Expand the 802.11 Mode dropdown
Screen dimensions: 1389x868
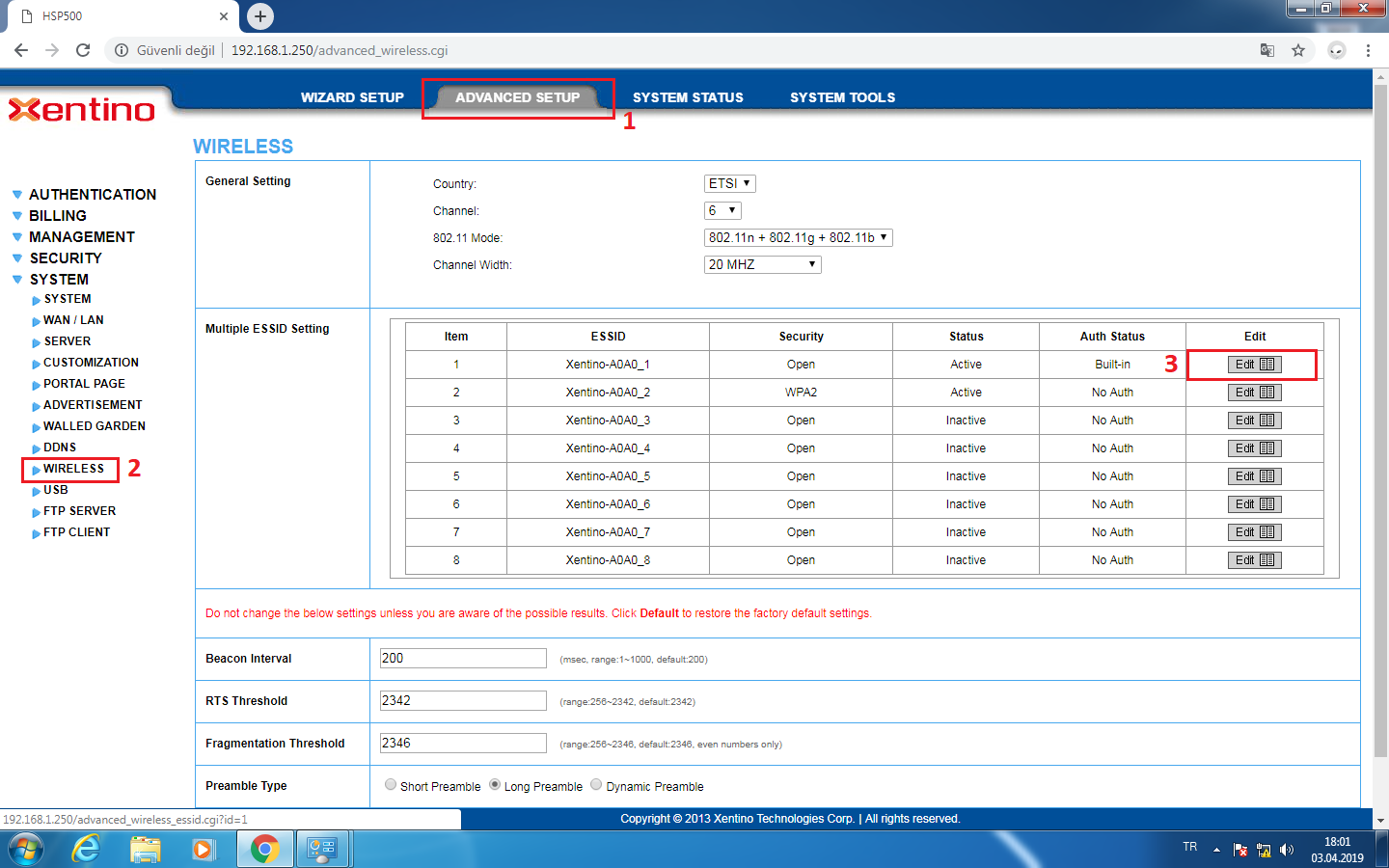tap(798, 237)
